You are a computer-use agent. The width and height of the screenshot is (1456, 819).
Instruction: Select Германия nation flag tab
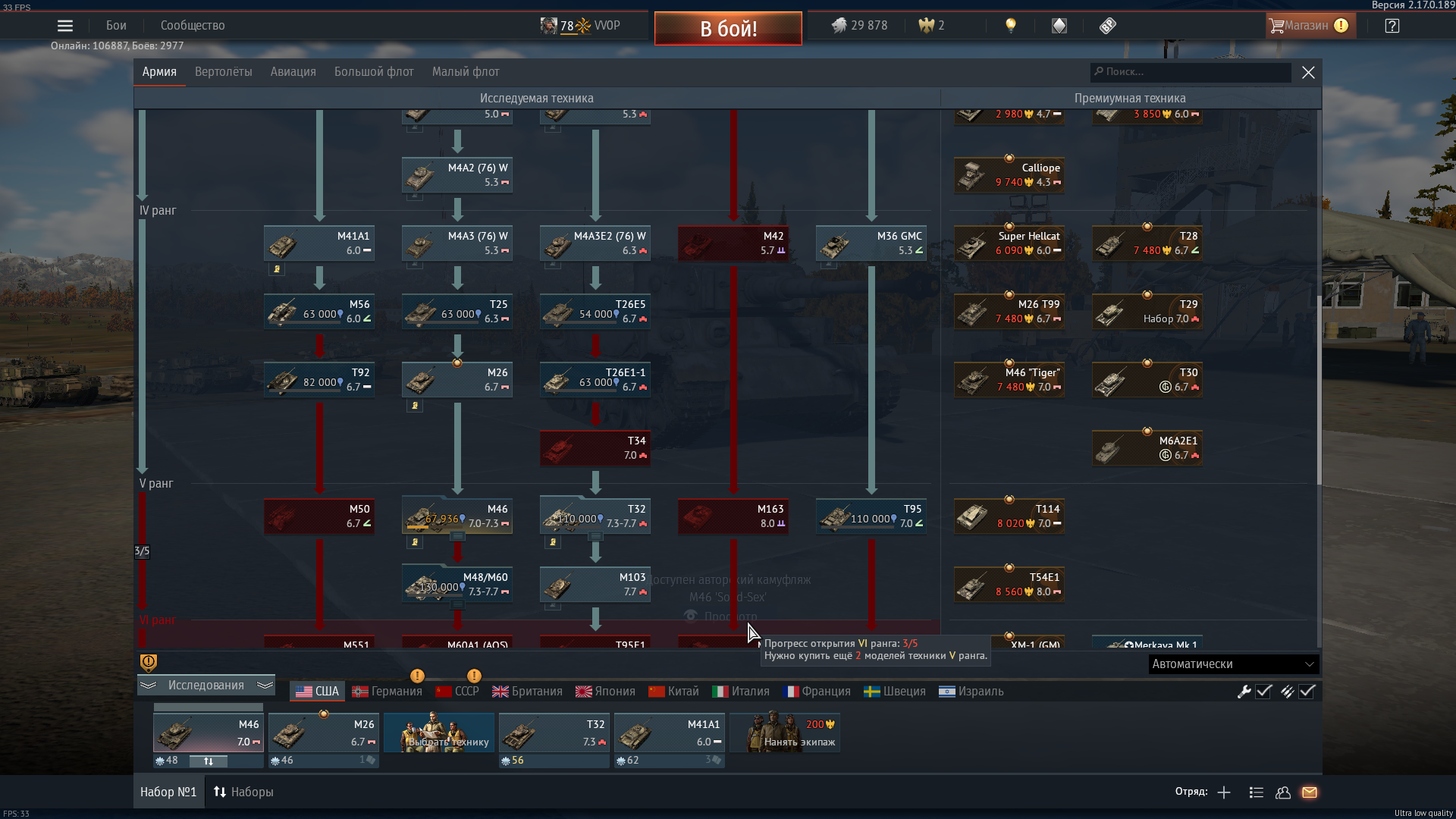pos(387,692)
